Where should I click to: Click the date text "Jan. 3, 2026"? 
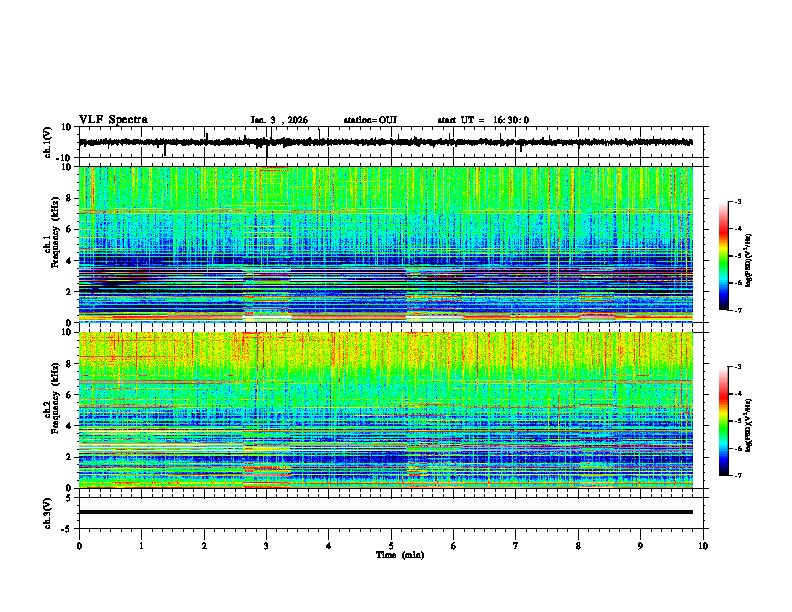(279, 120)
